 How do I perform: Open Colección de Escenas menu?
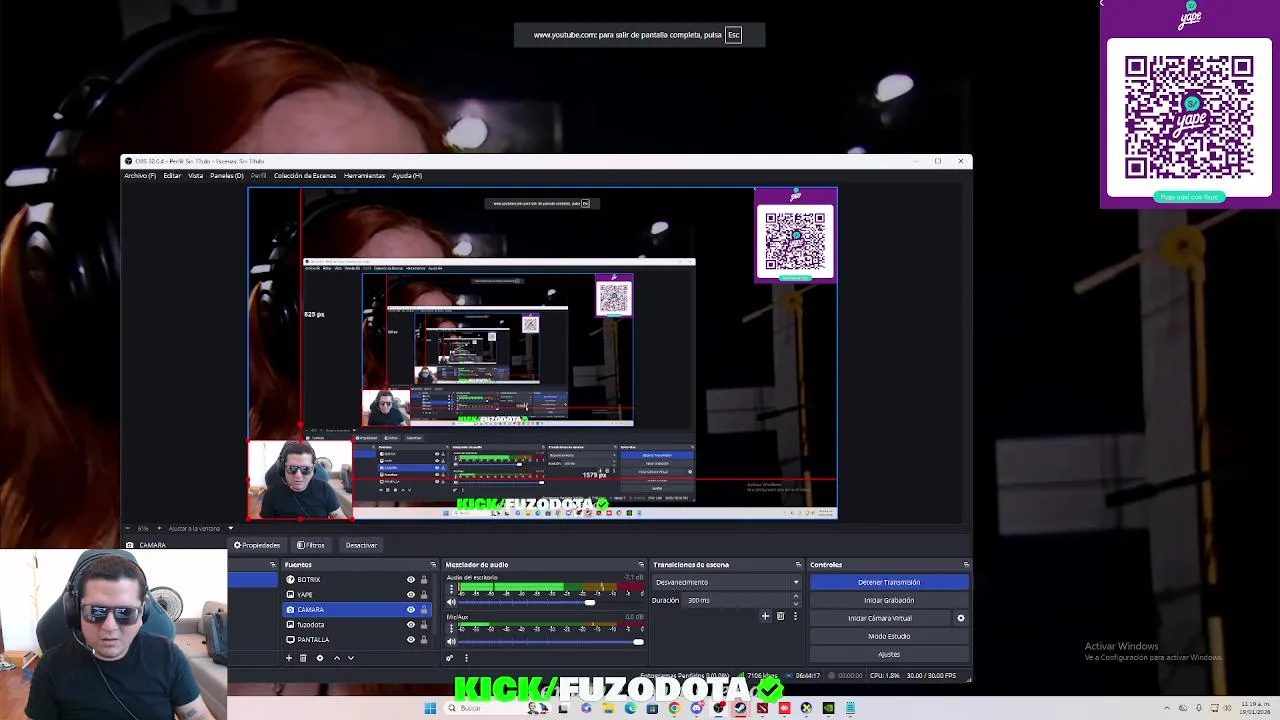pos(305,176)
